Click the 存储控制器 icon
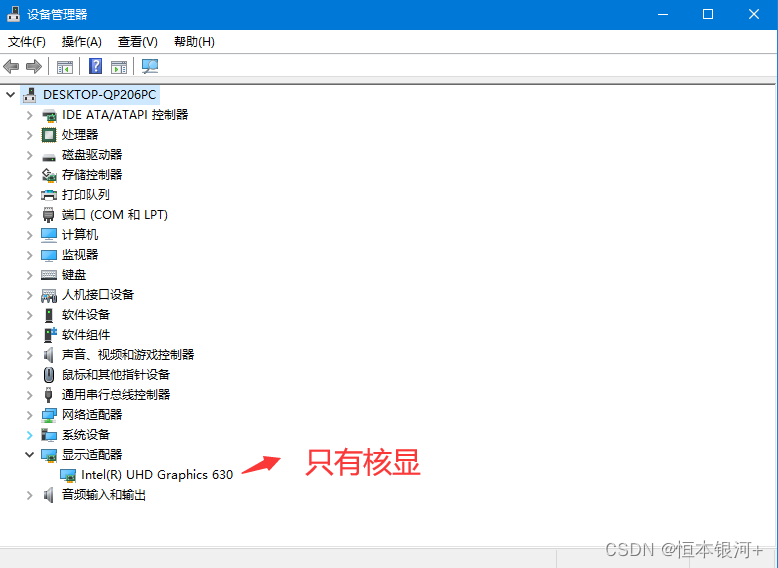Screen dimensions: 778x568 point(49,175)
